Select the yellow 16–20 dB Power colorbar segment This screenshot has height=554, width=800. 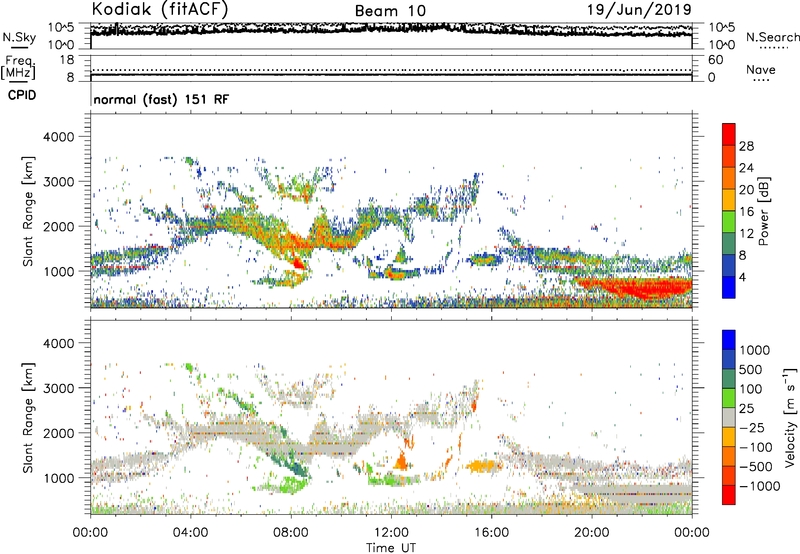729,200
